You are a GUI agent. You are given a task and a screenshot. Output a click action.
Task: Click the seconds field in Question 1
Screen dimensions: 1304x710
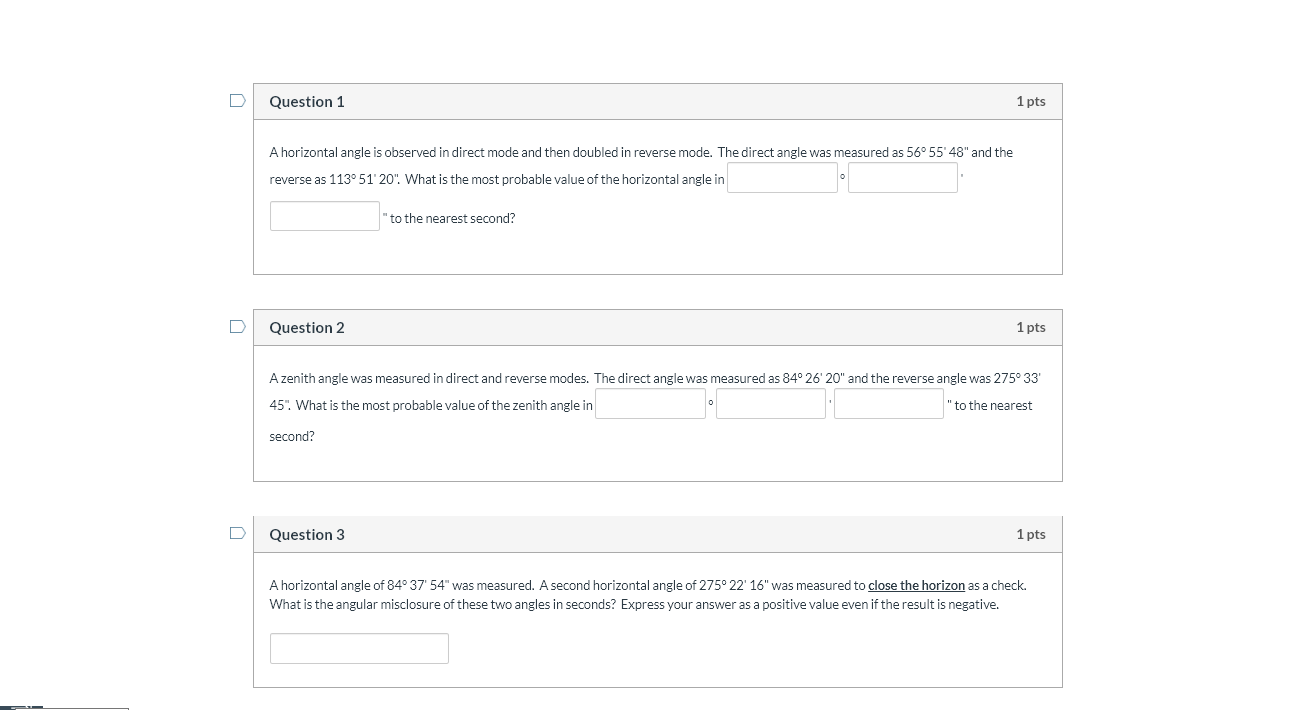[x=325, y=216]
